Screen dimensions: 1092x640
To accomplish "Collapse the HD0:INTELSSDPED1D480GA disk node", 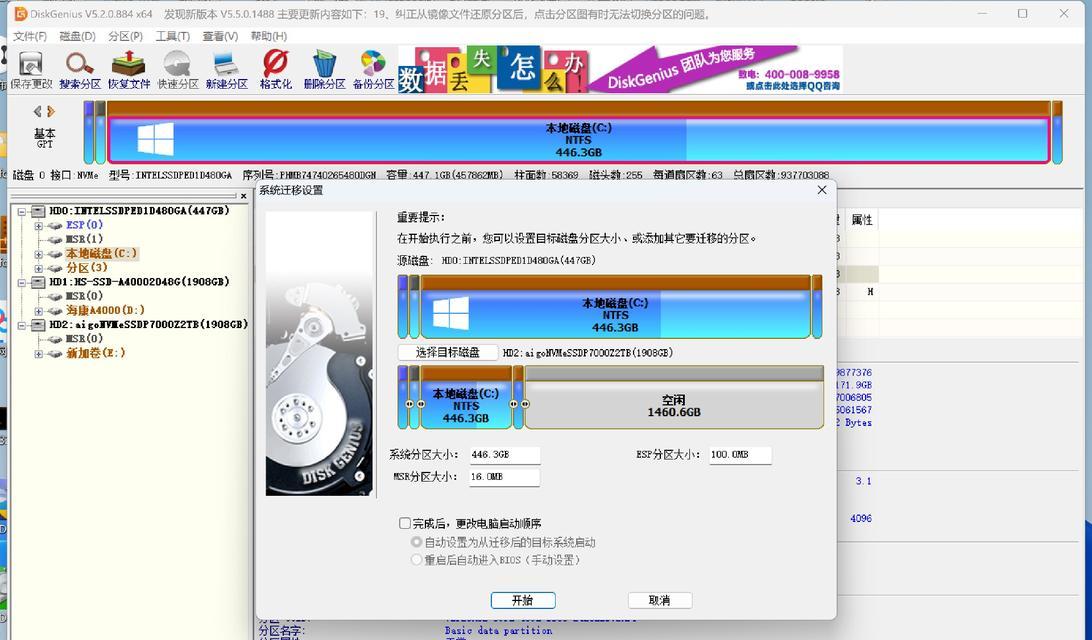I will tap(22, 210).
